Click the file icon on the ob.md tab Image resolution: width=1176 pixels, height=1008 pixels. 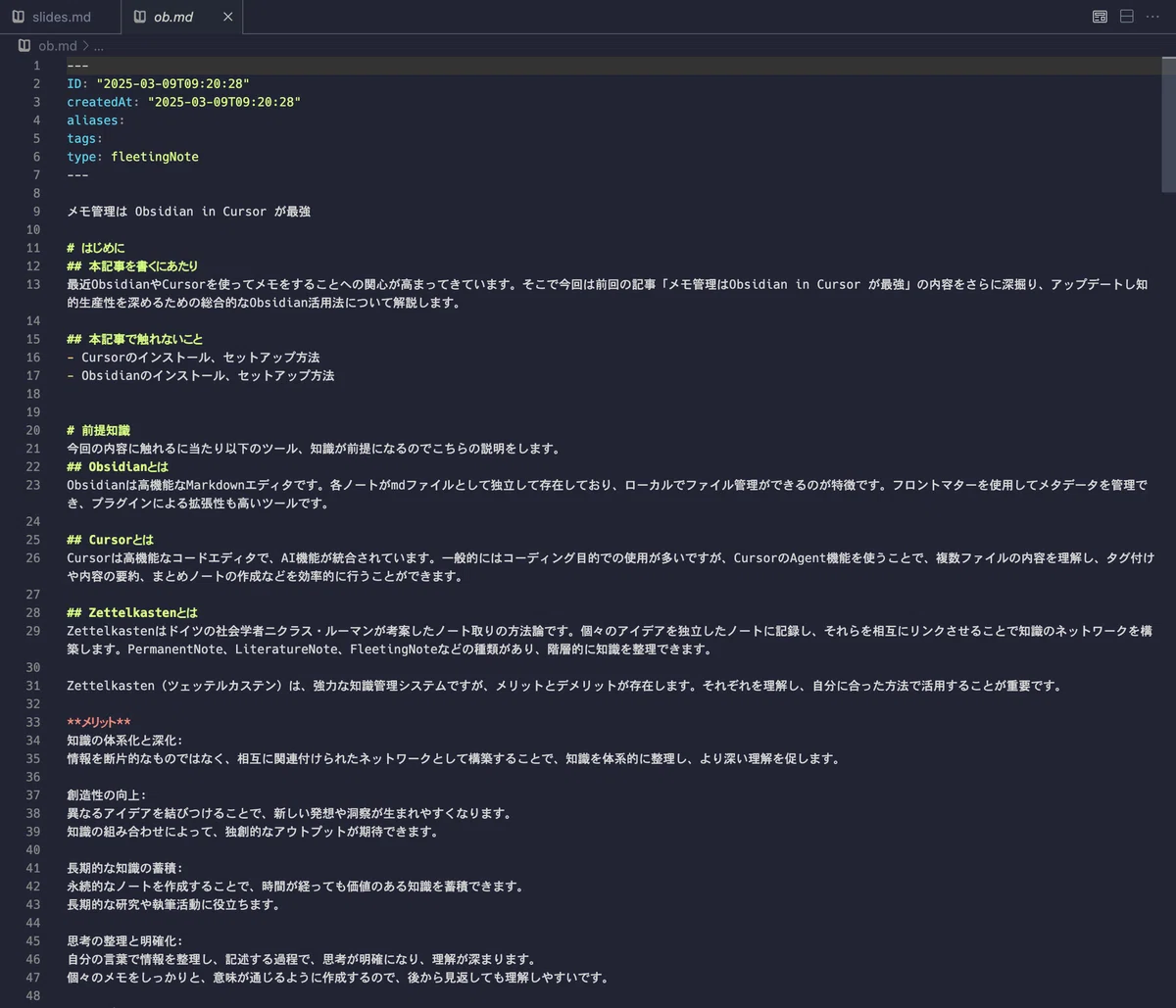pyautogui.click(x=139, y=17)
